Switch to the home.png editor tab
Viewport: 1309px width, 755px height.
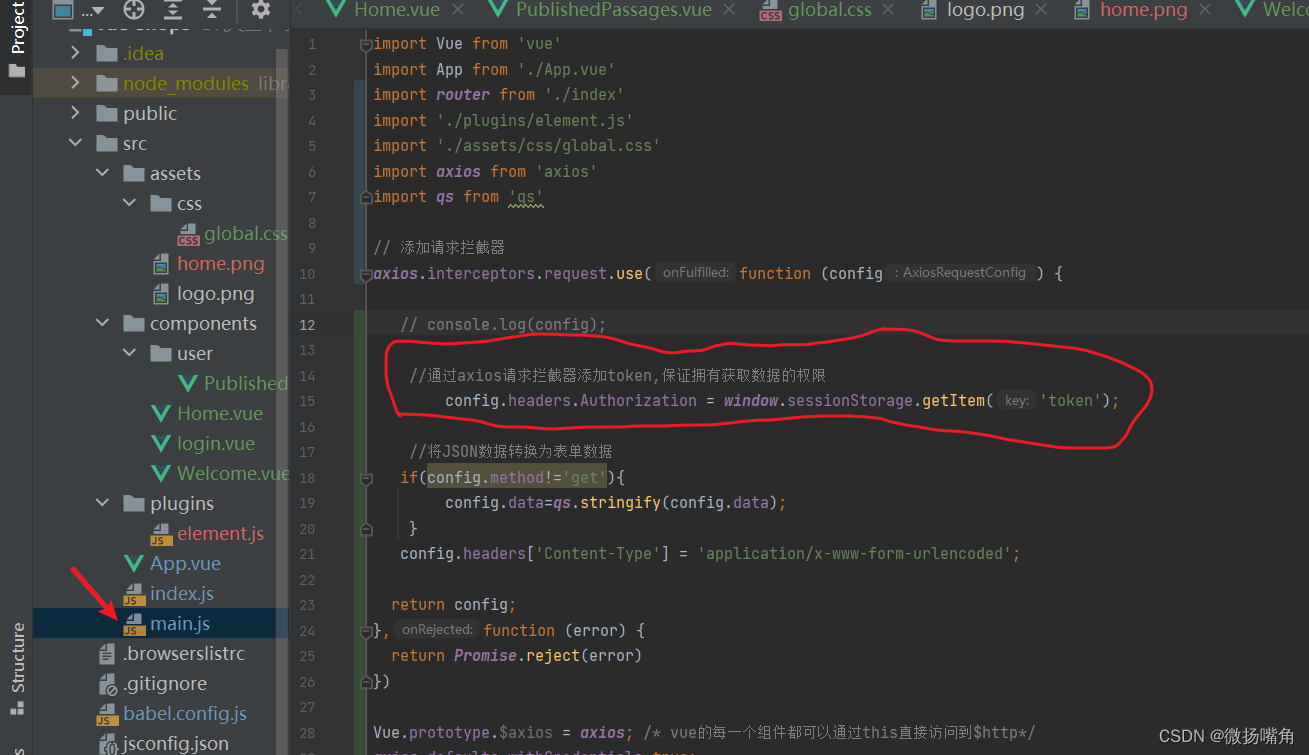1144,10
